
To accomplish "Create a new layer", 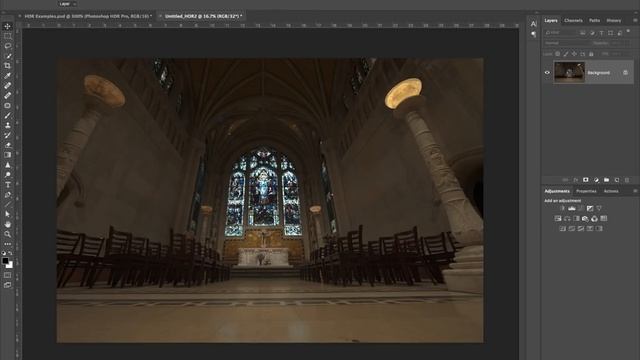I will click(617, 180).
